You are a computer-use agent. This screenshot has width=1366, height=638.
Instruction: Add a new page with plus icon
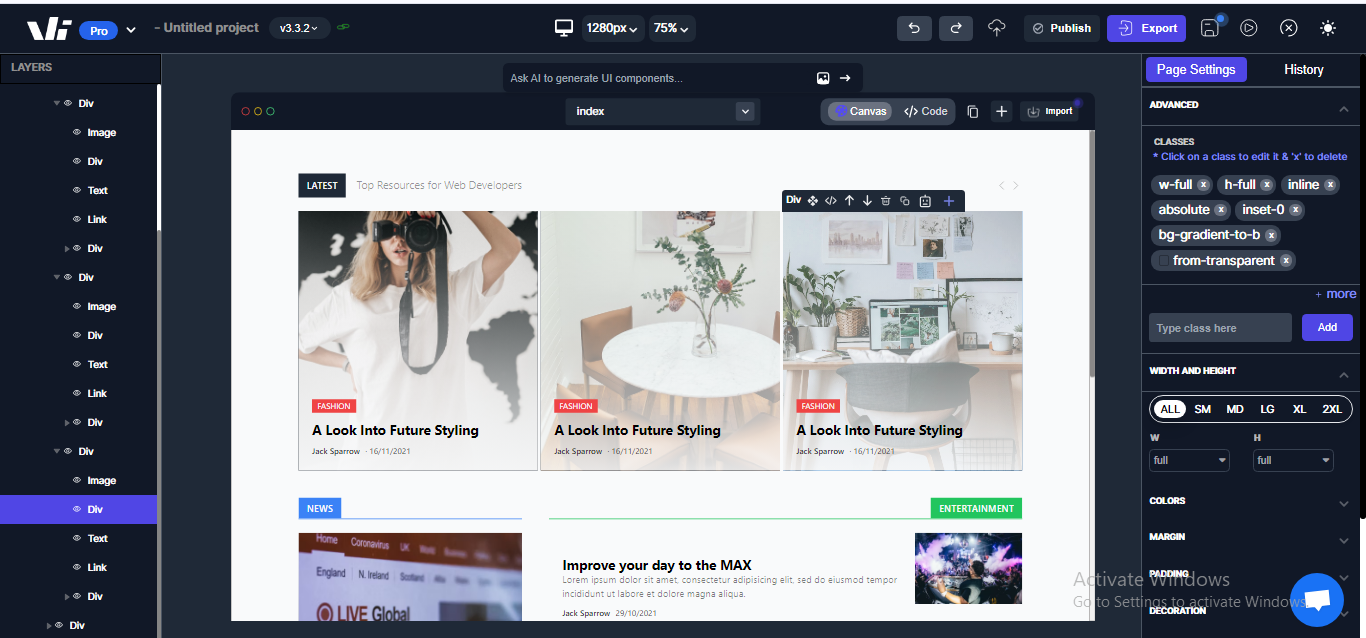[x=1001, y=111]
